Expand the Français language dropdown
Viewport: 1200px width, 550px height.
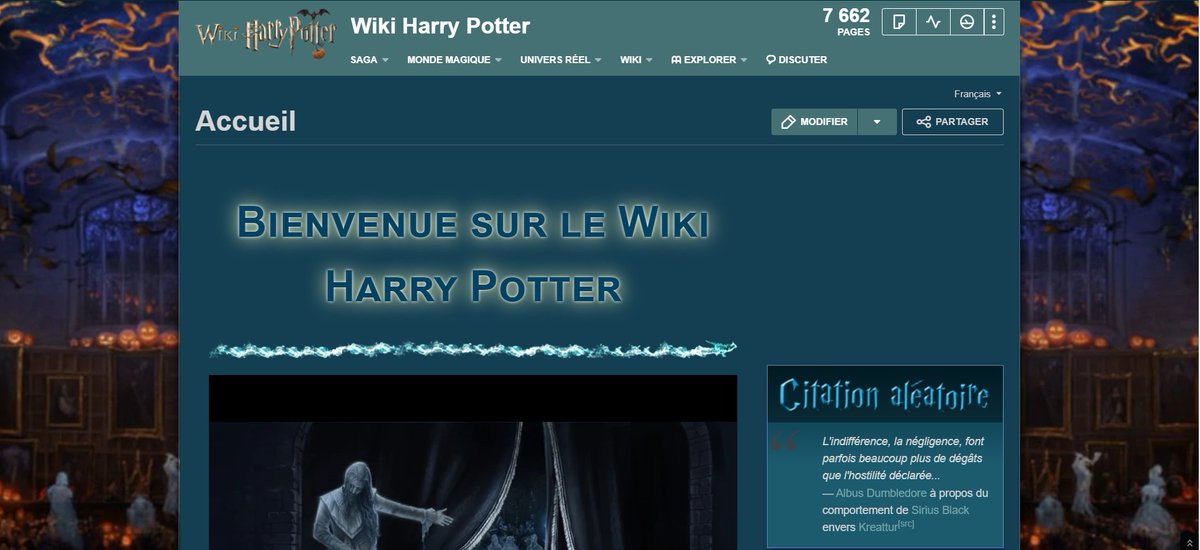coord(978,94)
